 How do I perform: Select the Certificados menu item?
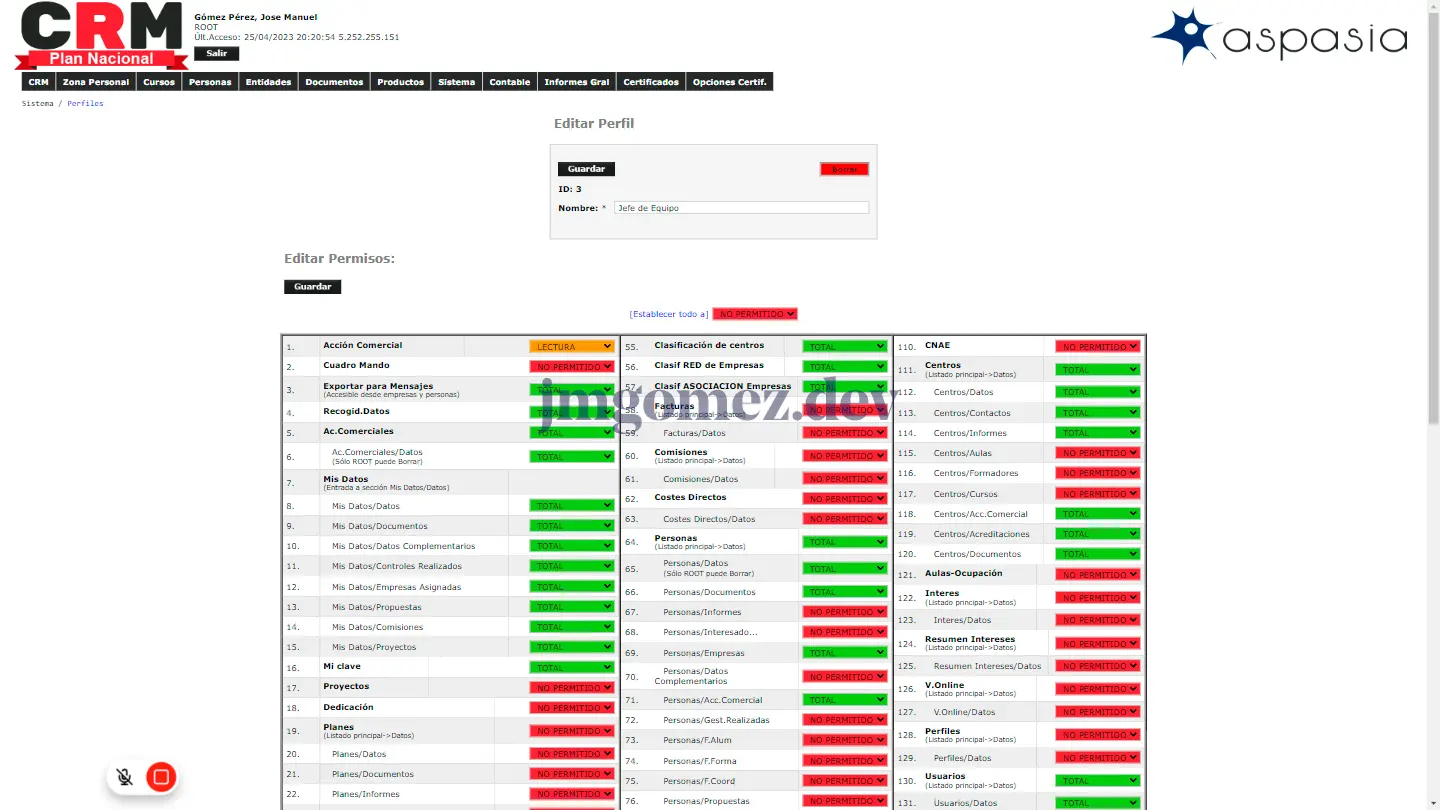click(651, 82)
